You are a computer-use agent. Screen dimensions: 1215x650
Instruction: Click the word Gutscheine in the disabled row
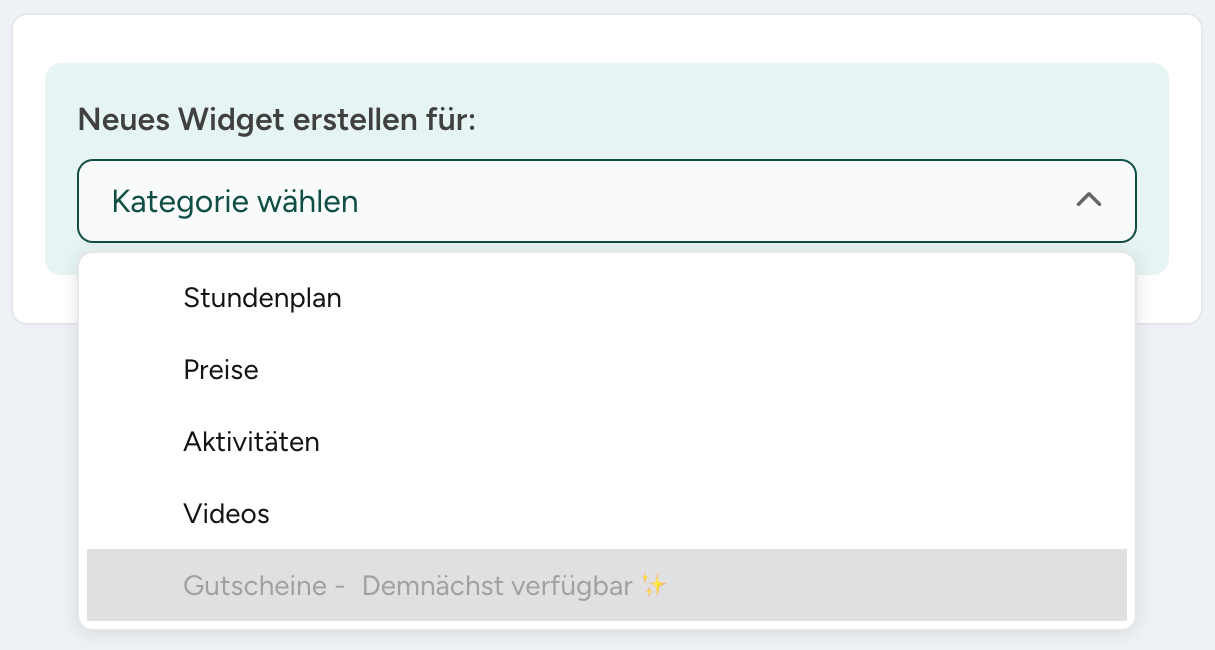(255, 585)
